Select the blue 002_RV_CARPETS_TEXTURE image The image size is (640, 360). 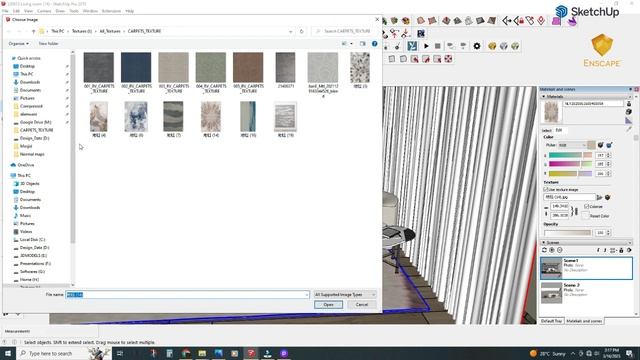point(136,68)
